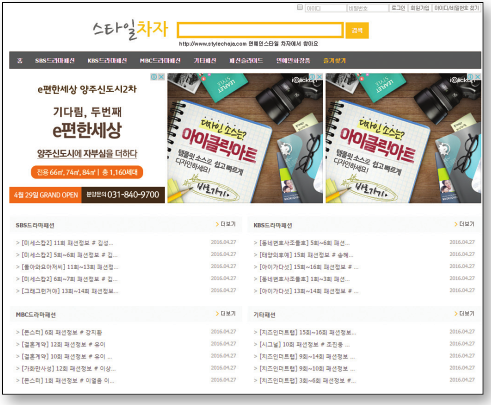The image size is (491, 405).
Task: Click the yellow 즐겨찾기 menu item
Action: pyautogui.click(x=335, y=61)
